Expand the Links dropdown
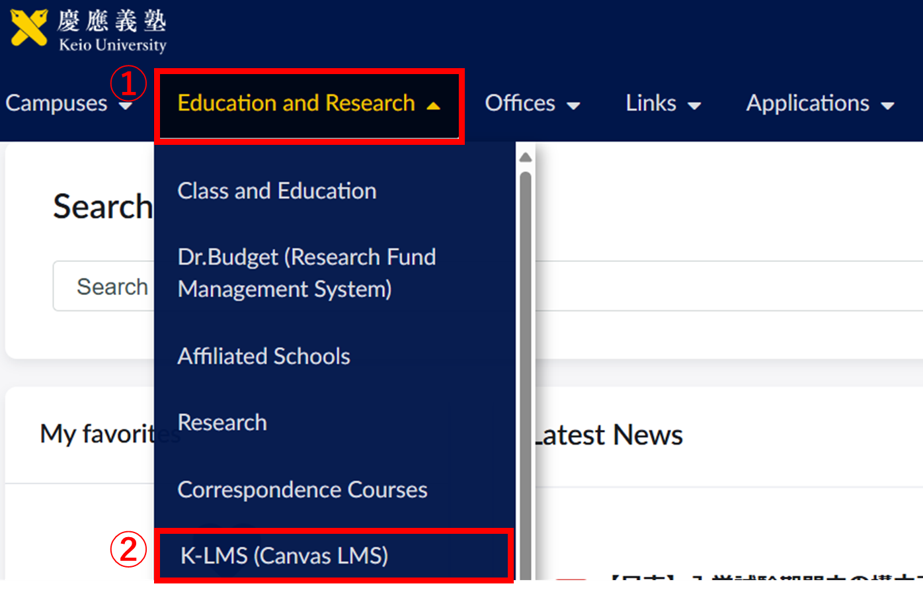Viewport: 923px width, 598px height. [662, 104]
